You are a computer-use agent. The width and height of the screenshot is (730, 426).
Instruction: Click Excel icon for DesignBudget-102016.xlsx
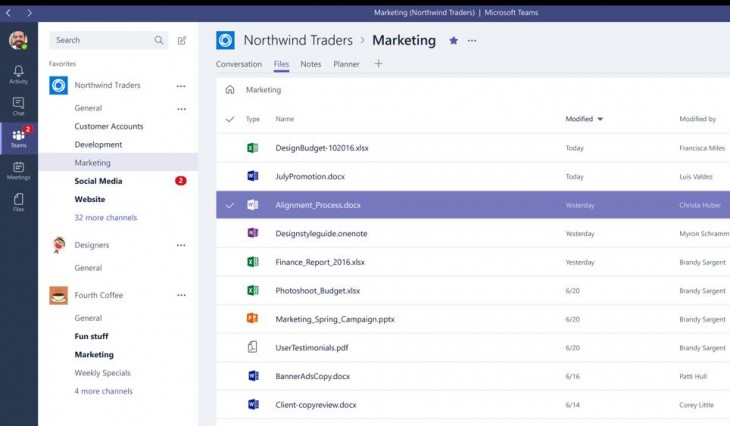pyautogui.click(x=252, y=148)
